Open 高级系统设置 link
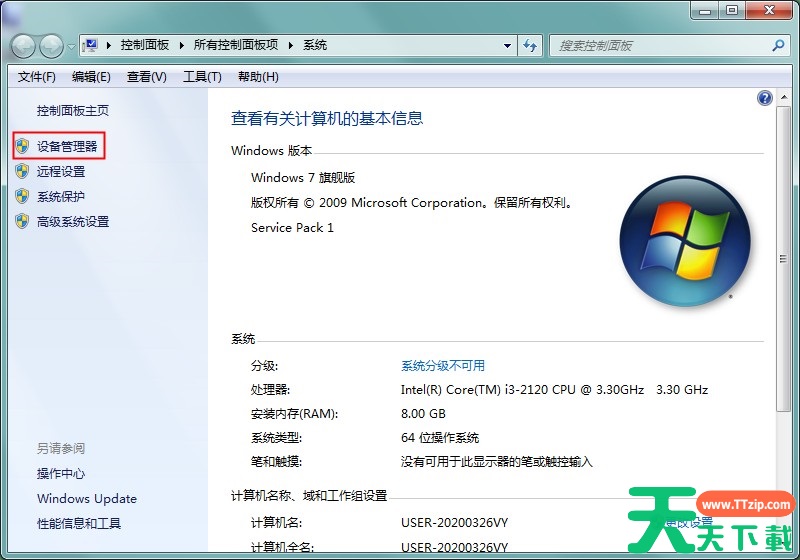 73,221
